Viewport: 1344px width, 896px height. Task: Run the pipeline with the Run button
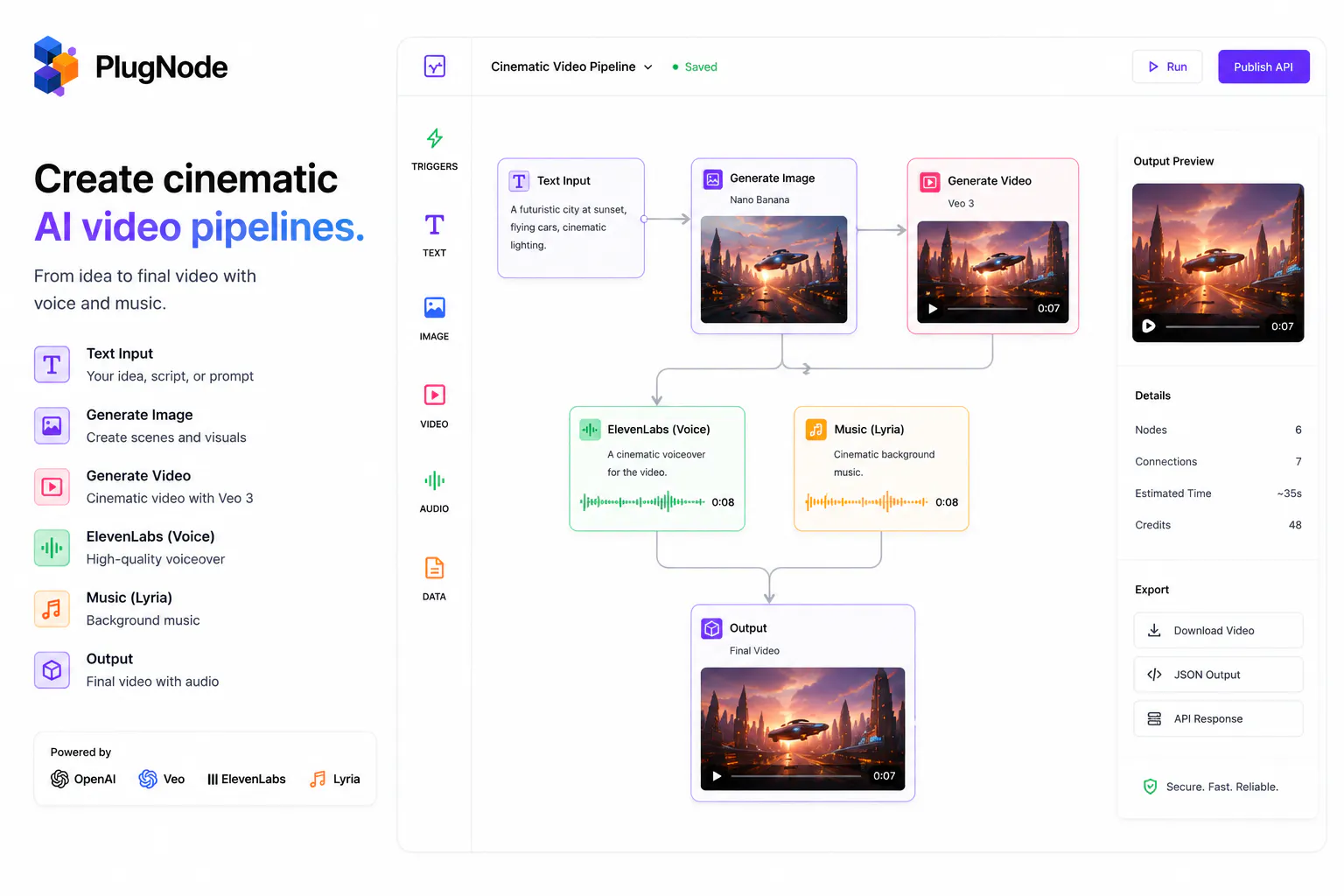point(1167,66)
